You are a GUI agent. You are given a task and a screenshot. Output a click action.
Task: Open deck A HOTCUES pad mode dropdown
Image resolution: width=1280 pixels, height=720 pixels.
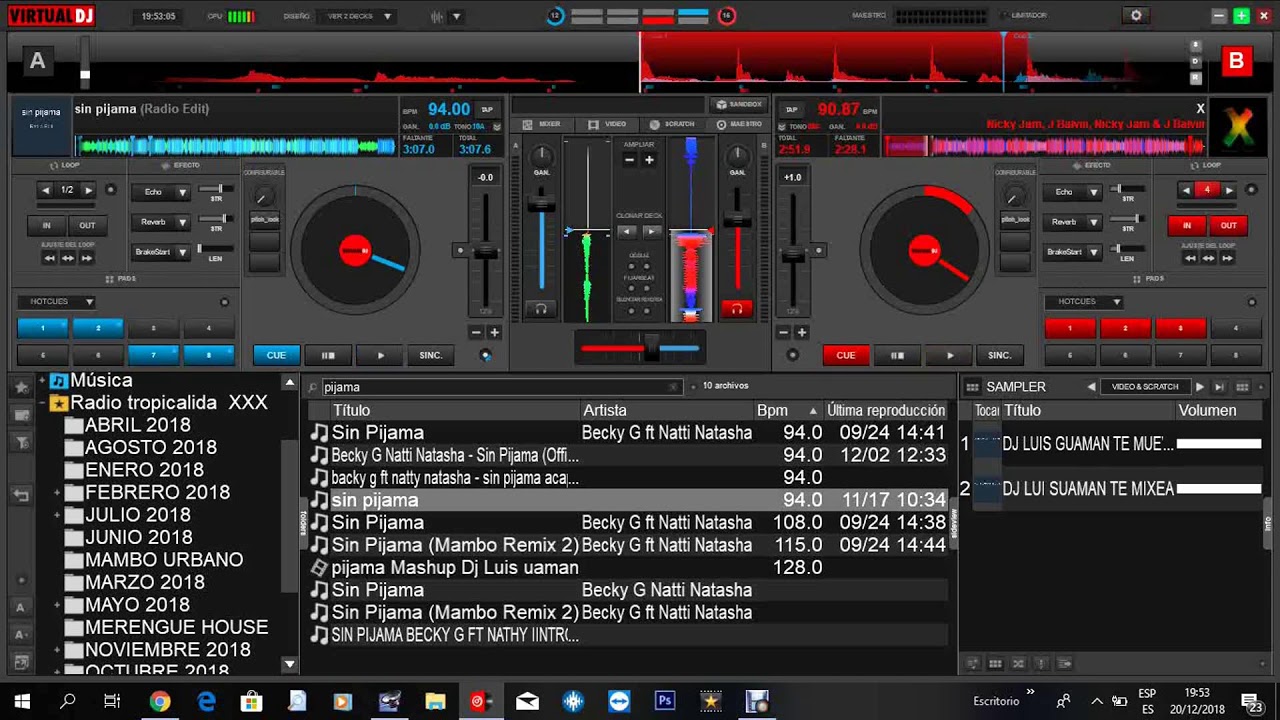57,301
